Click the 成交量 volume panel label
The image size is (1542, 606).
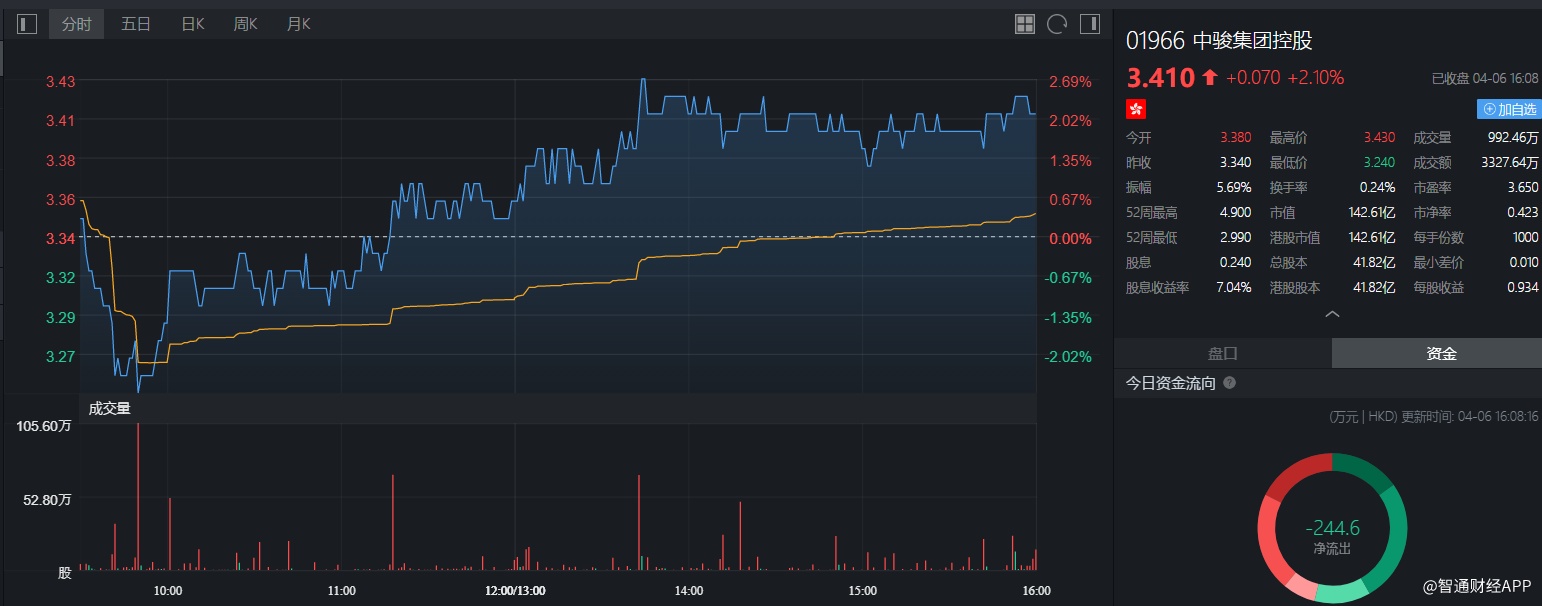109,408
